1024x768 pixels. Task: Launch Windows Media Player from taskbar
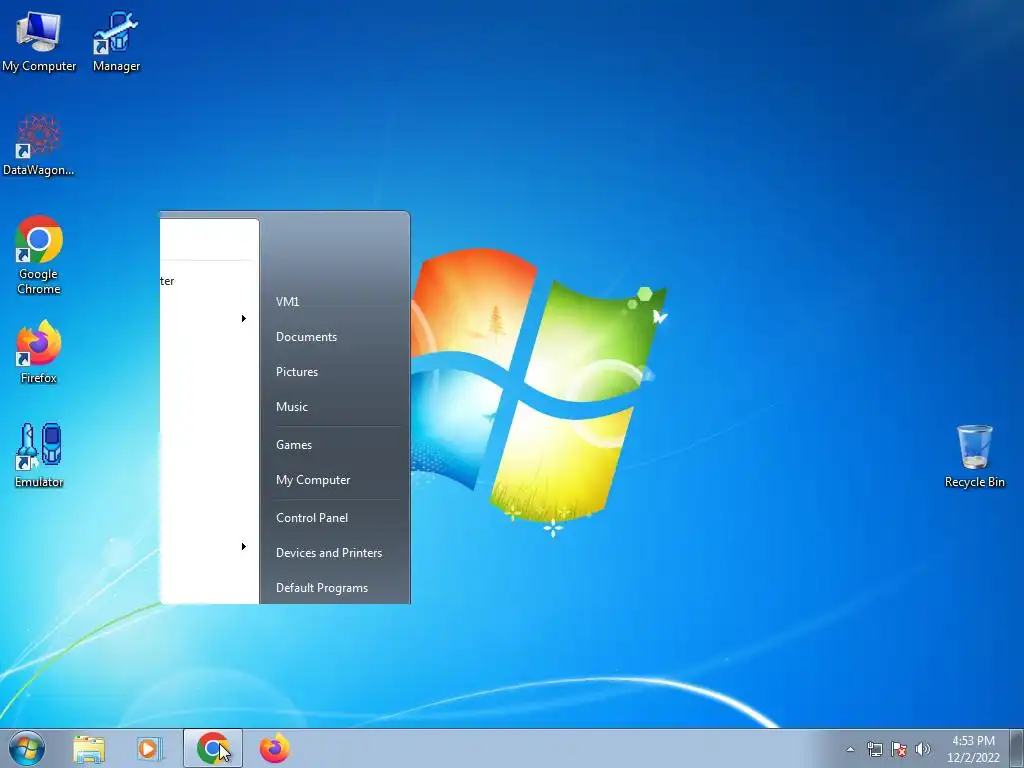[x=150, y=748]
